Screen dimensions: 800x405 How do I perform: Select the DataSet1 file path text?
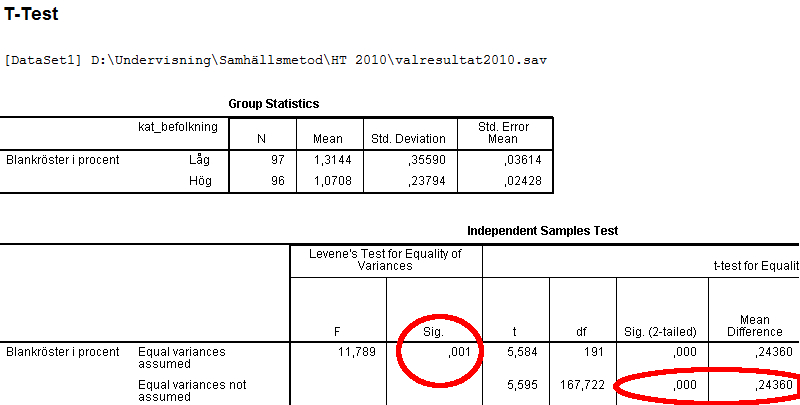click(x=275, y=60)
